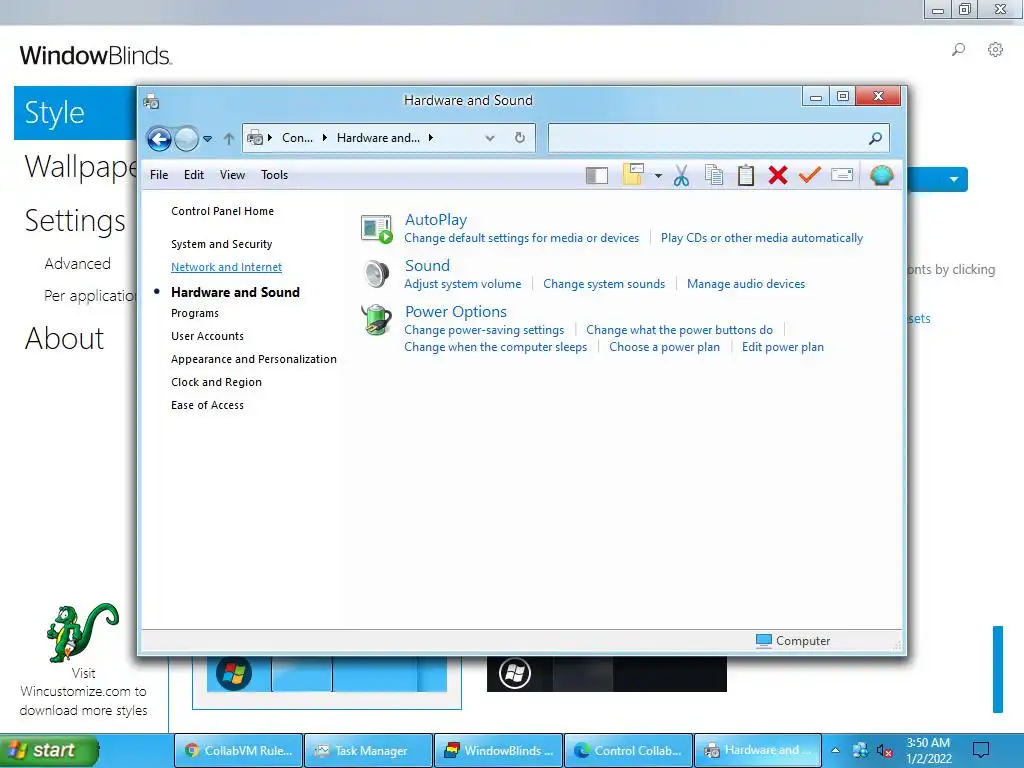
Task: Open the recent locations dropdown arrow
Action: click(208, 138)
